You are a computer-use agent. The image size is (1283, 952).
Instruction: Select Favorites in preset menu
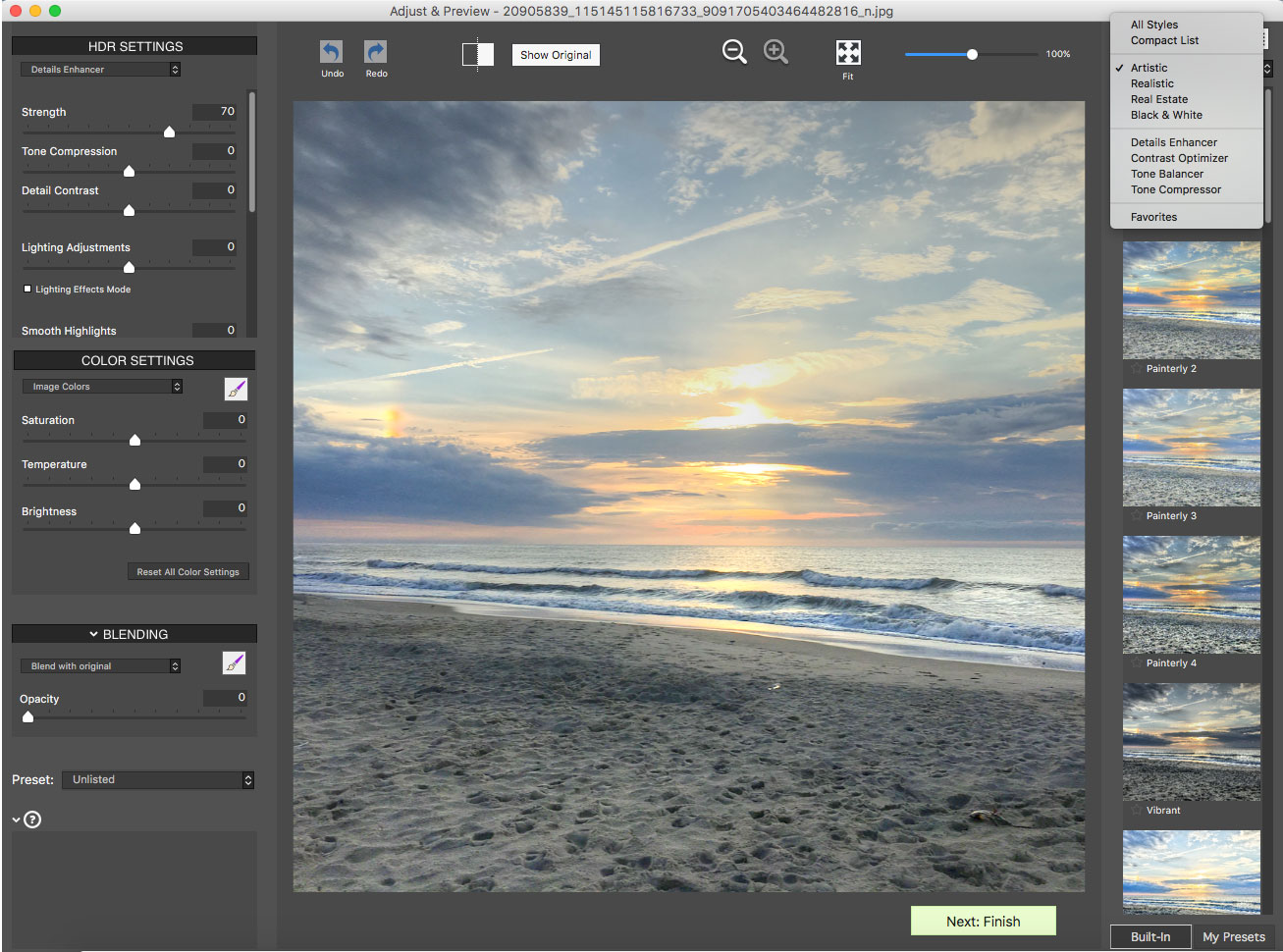(x=1153, y=217)
